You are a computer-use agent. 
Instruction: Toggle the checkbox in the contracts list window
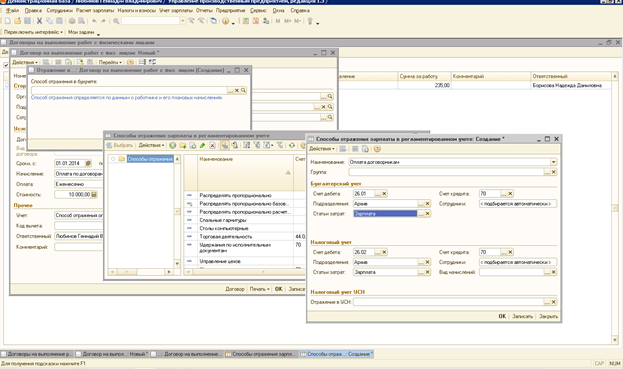click(6, 65)
